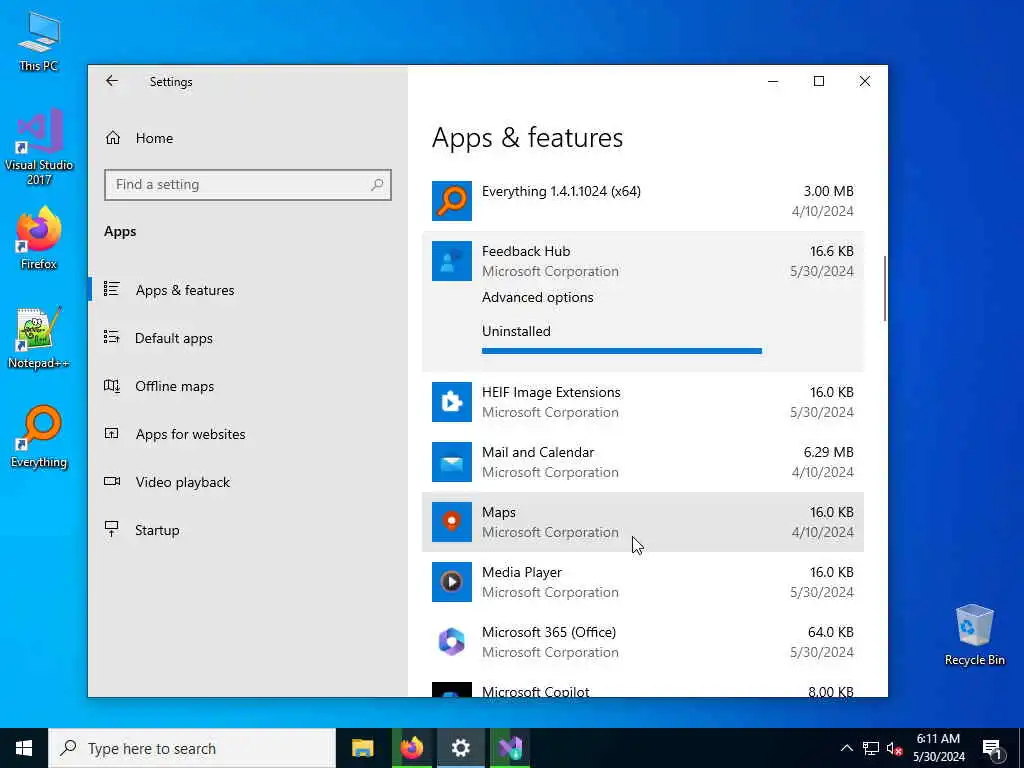
Task: Open File Explorer from the taskbar
Action: tap(362, 748)
